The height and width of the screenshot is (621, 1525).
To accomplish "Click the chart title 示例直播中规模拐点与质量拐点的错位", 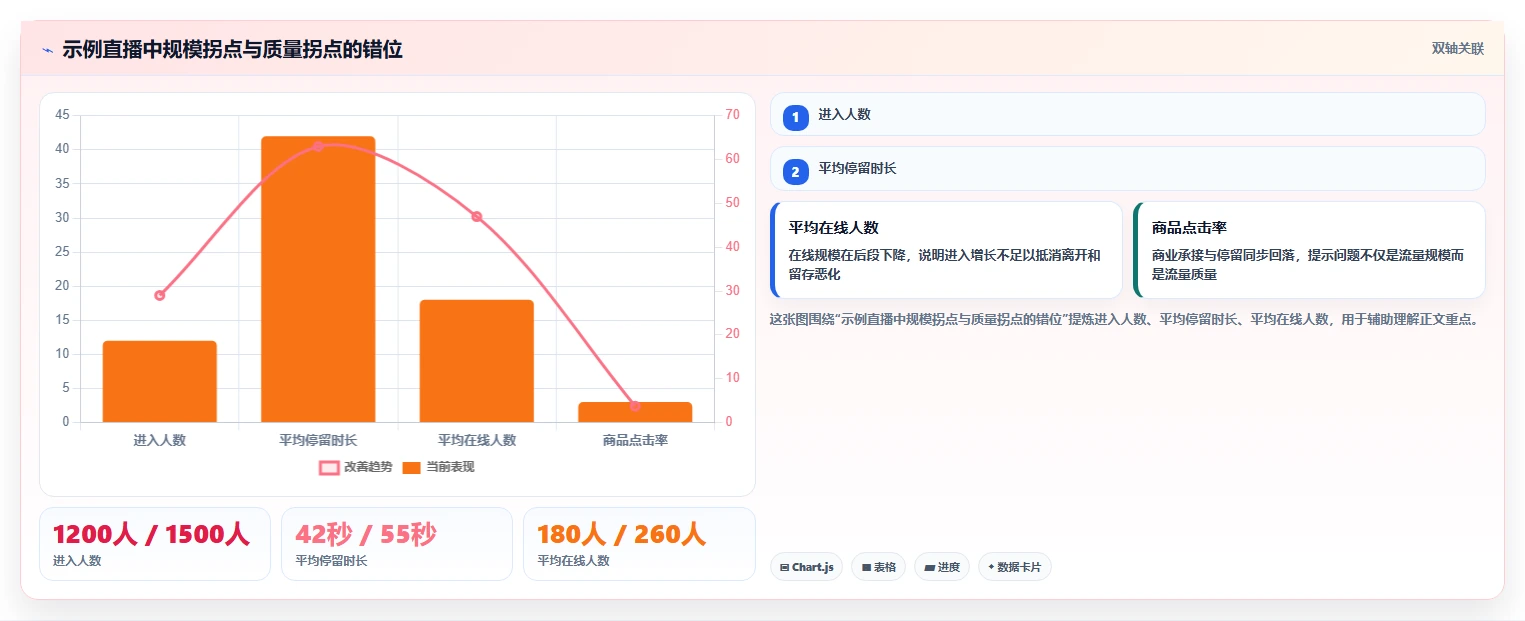I will point(232,49).
